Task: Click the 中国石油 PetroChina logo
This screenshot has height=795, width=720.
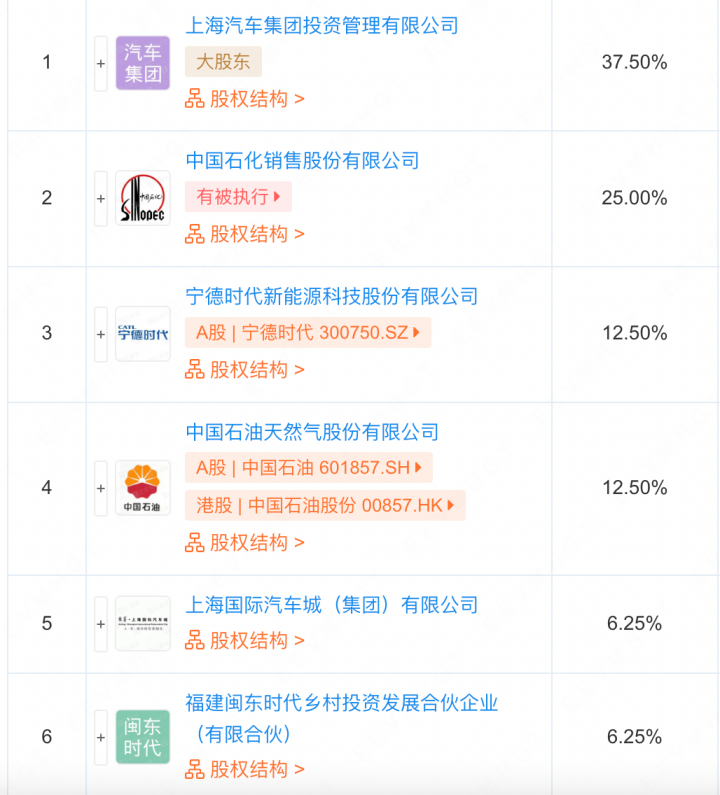Action: click(x=143, y=488)
